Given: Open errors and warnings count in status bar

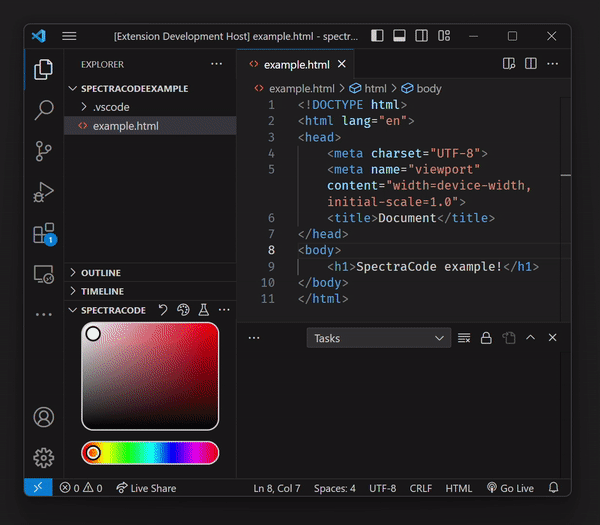Looking at the screenshot, I should tap(81, 488).
